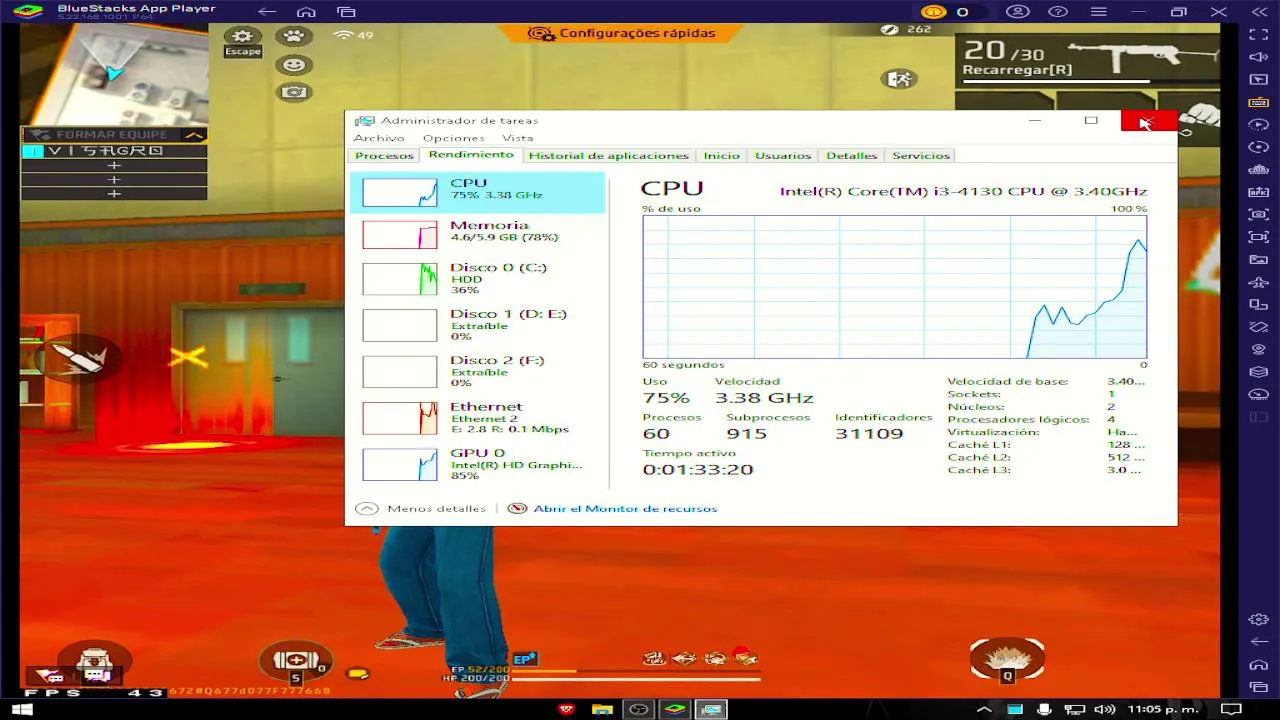Switch to the Usuarios tab
1280x720 pixels.
(x=783, y=156)
